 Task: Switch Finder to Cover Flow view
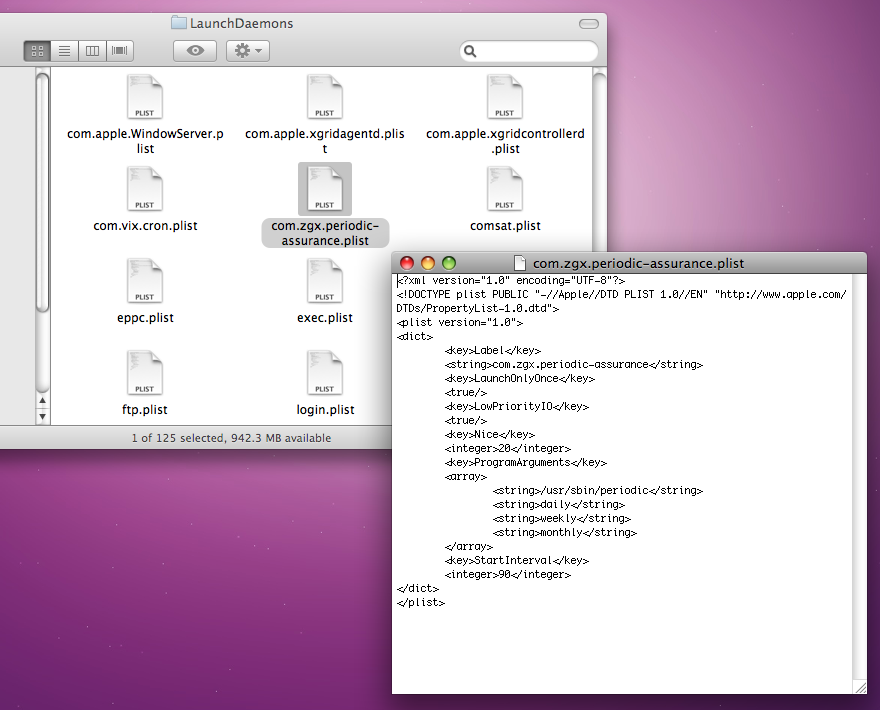pyautogui.click(x=120, y=51)
